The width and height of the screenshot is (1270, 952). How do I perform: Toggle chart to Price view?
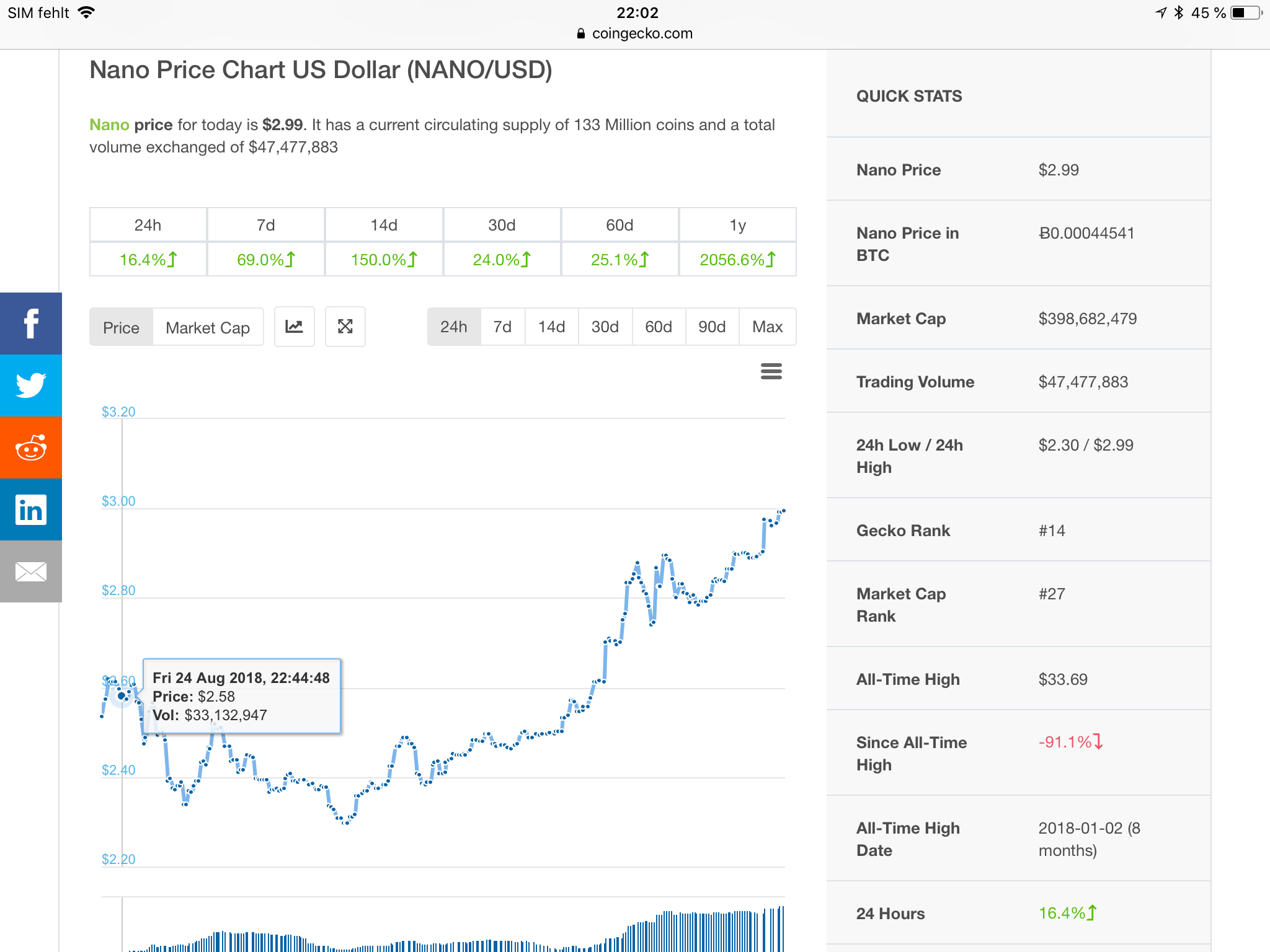tap(121, 327)
